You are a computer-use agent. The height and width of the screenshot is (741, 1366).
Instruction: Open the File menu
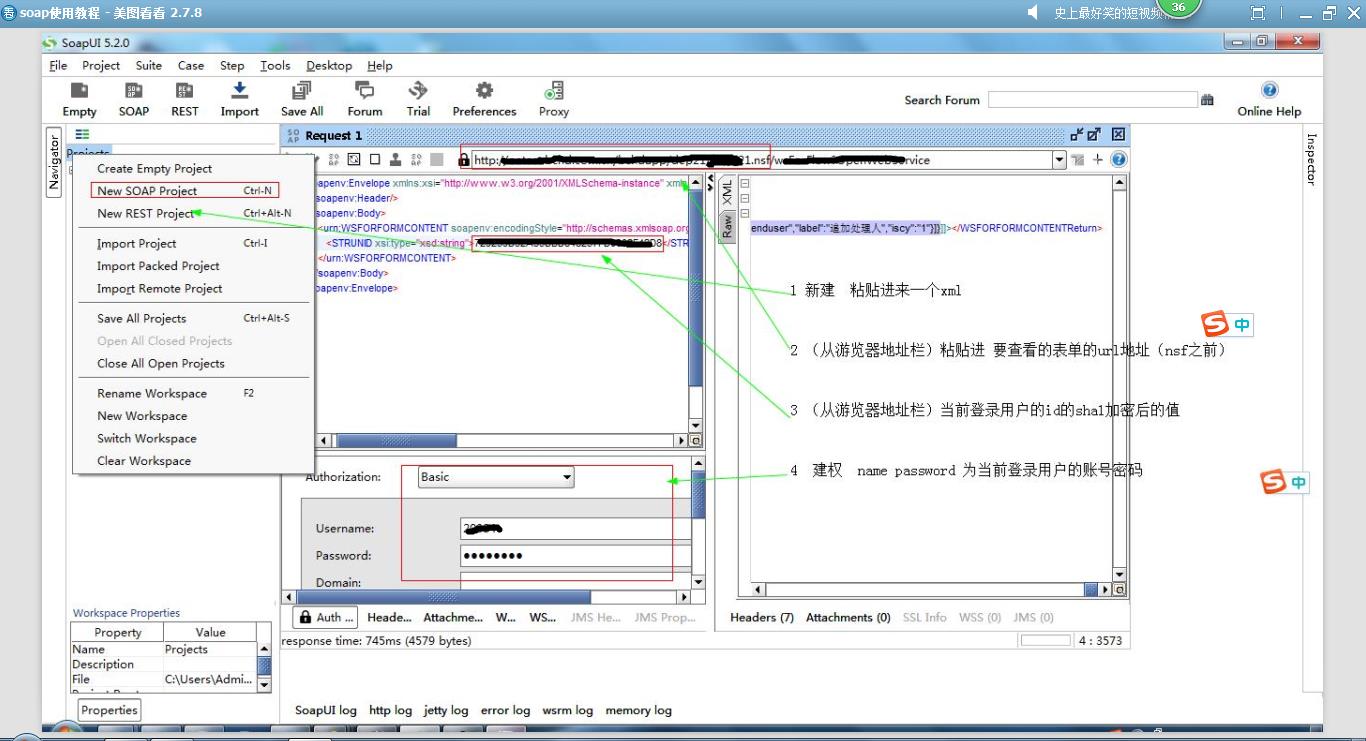tap(58, 65)
